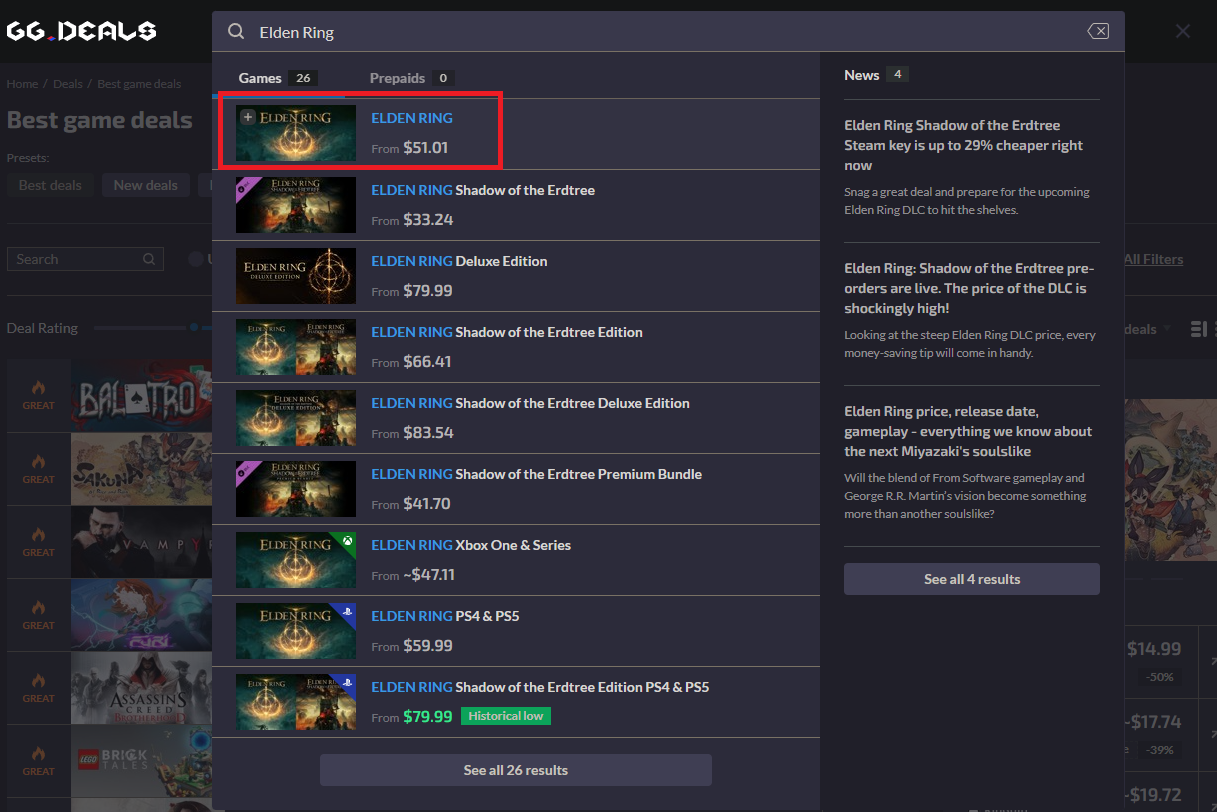The height and width of the screenshot is (812, 1217).
Task: Open Shadow of the Erdtree Edition PS4 & PS5
Action: click(x=516, y=702)
